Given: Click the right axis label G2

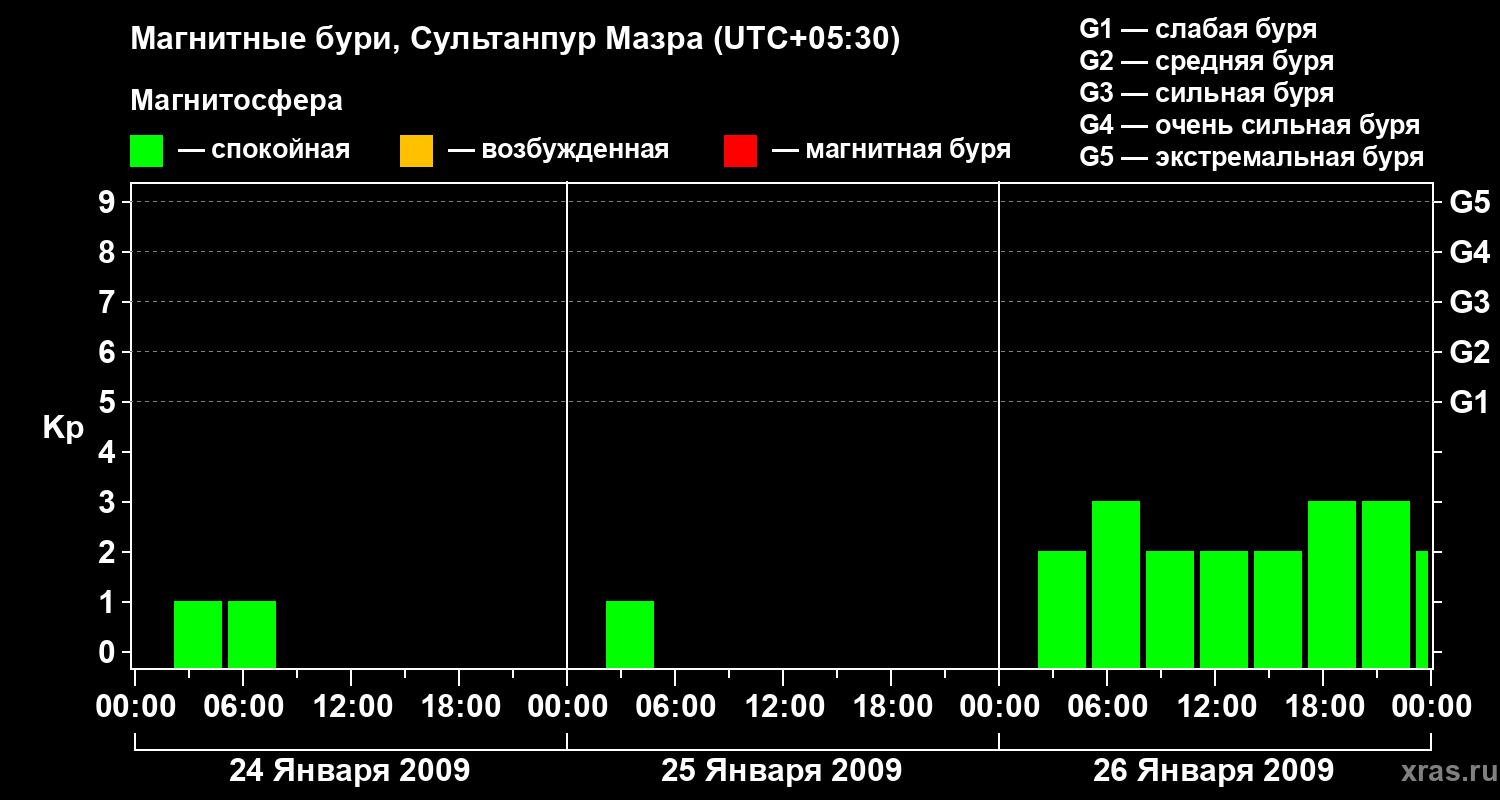Looking at the screenshot, I should click(1470, 352).
